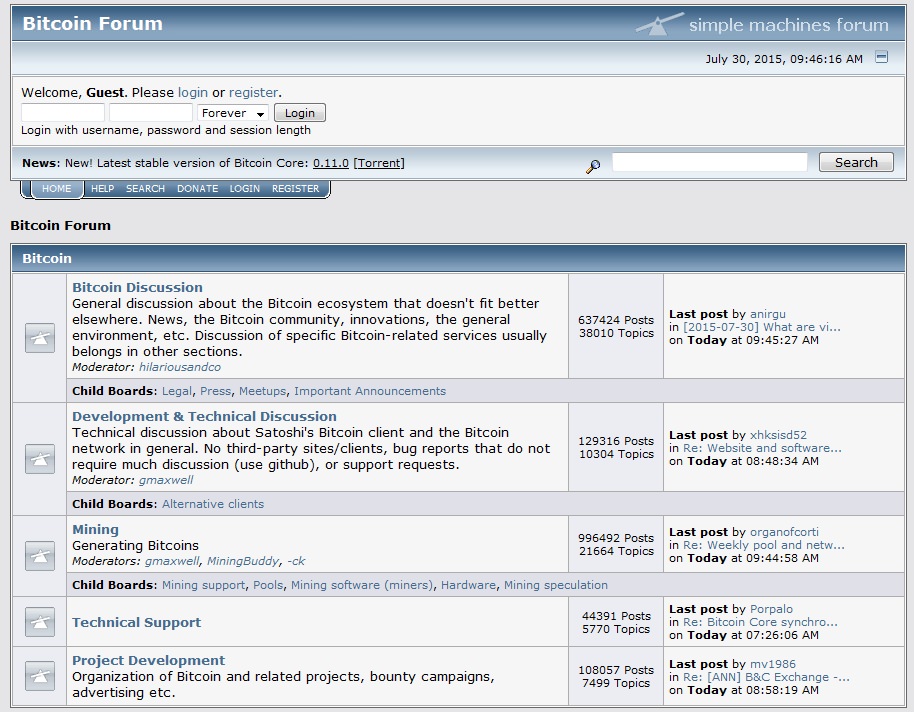Click the login link in the welcome text
This screenshot has width=914, height=712.
(193, 92)
